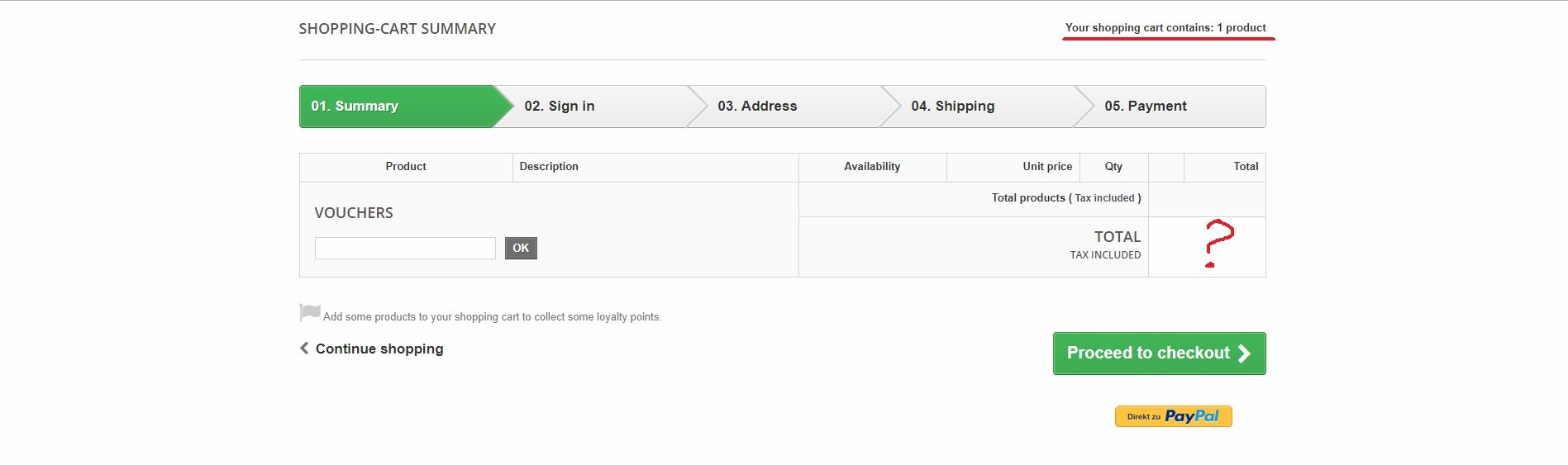Image resolution: width=1568 pixels, height=465 pixels.
Task: Jump to the 04. Shipping step
Action: [952, 107]
